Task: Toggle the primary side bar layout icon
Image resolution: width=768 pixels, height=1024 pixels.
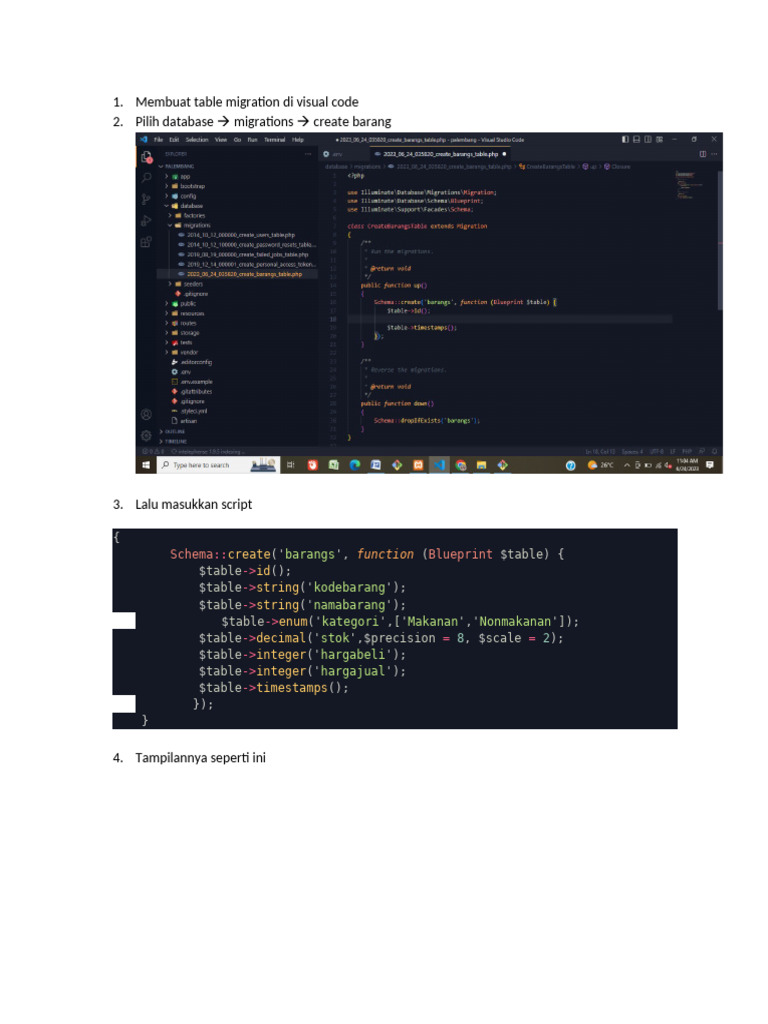Action: click(x=625, y=139)
